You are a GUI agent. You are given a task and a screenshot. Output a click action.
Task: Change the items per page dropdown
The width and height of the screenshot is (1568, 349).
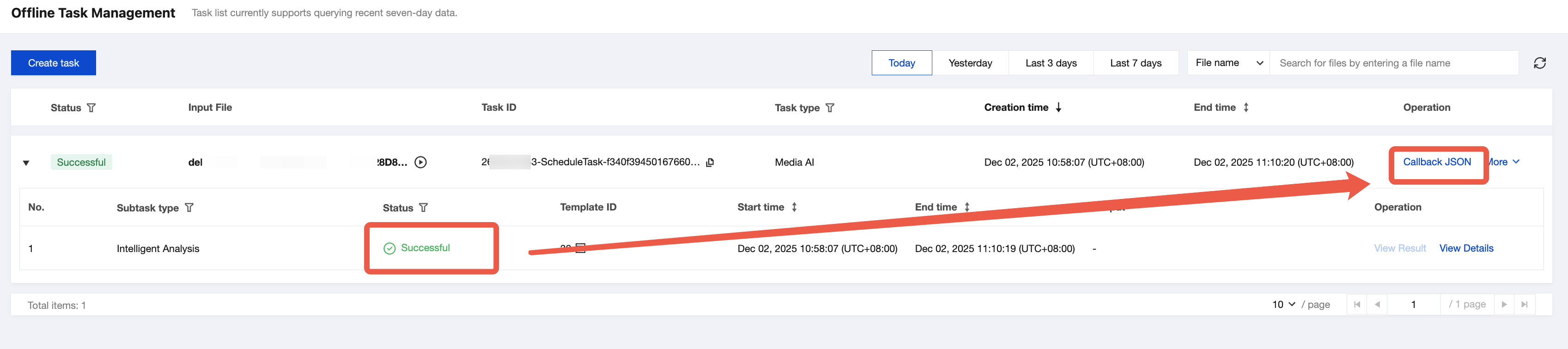pyautogui.click(x=1283, y=305)
